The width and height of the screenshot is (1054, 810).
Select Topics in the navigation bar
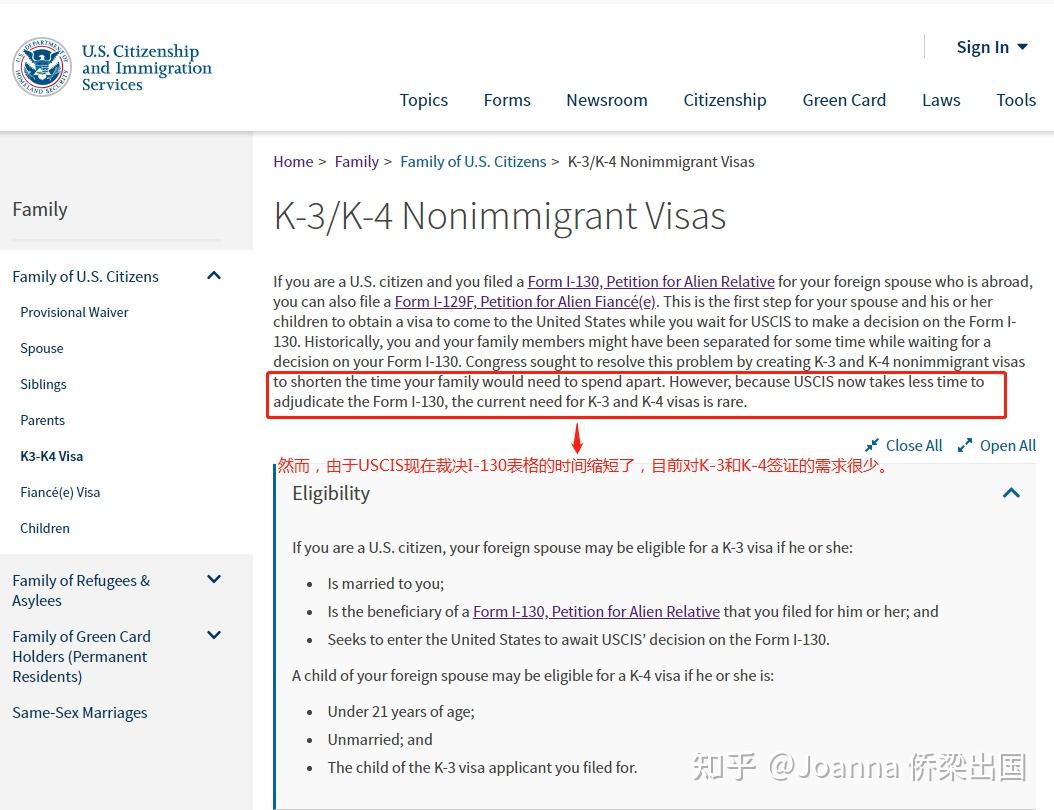[423, 100]
